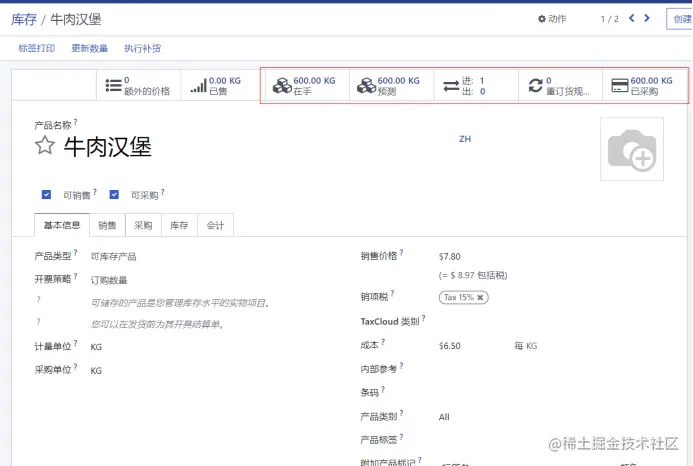
Task: Switch to the 库存 tab
Action: [179, 225]
